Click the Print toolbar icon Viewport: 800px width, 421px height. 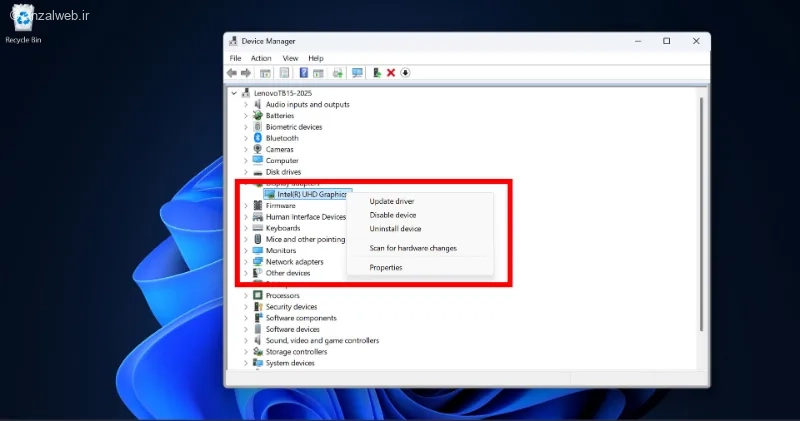click(x=337, y=73)
